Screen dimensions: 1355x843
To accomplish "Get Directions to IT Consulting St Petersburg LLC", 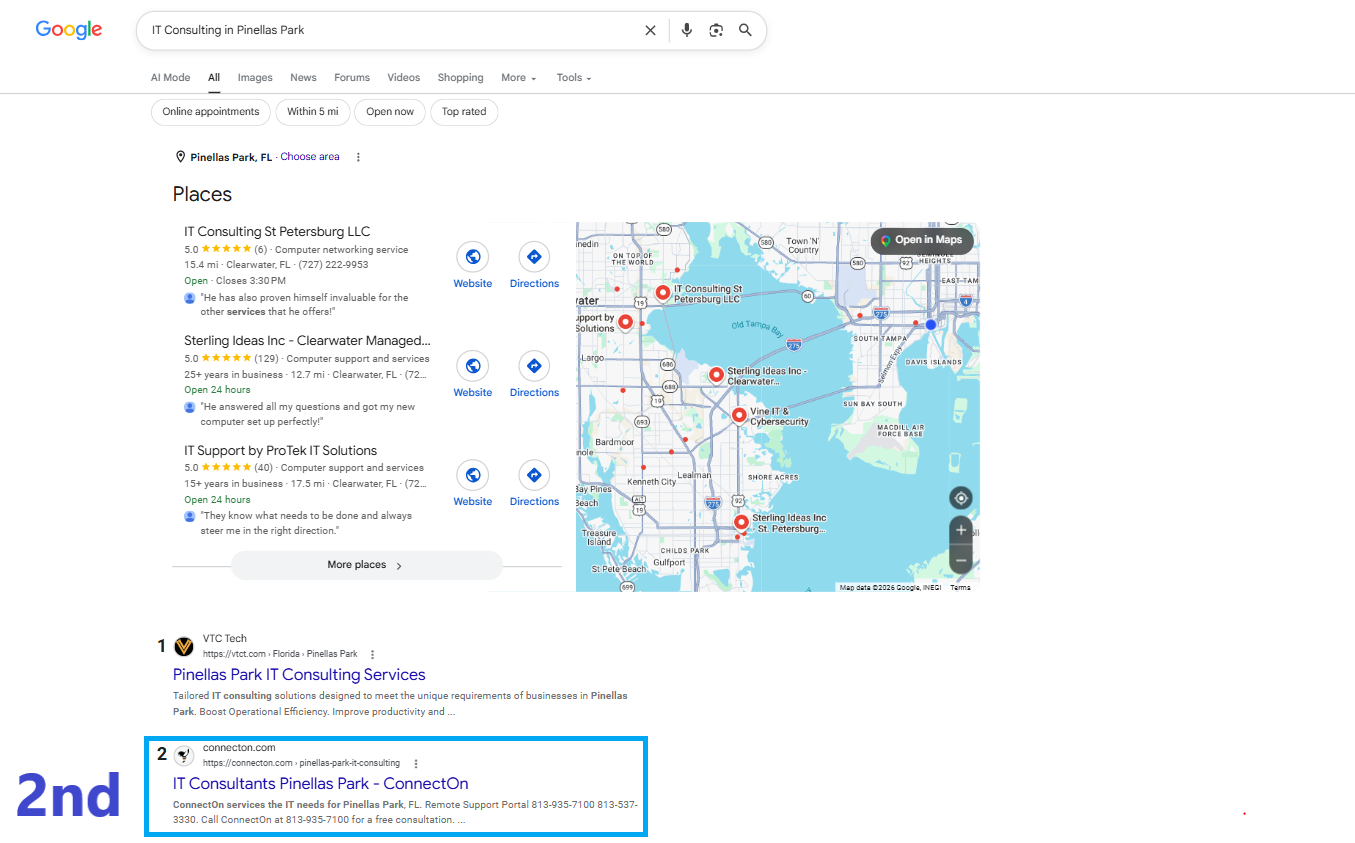I will pyautogui.click(x=534, y=265).
